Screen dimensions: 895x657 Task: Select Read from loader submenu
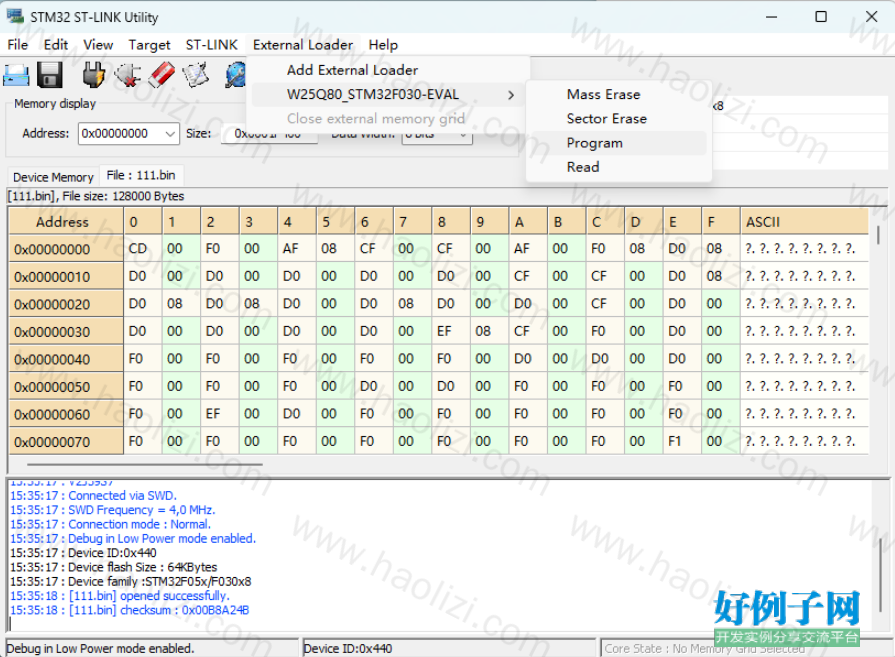[x=583, y=167]
